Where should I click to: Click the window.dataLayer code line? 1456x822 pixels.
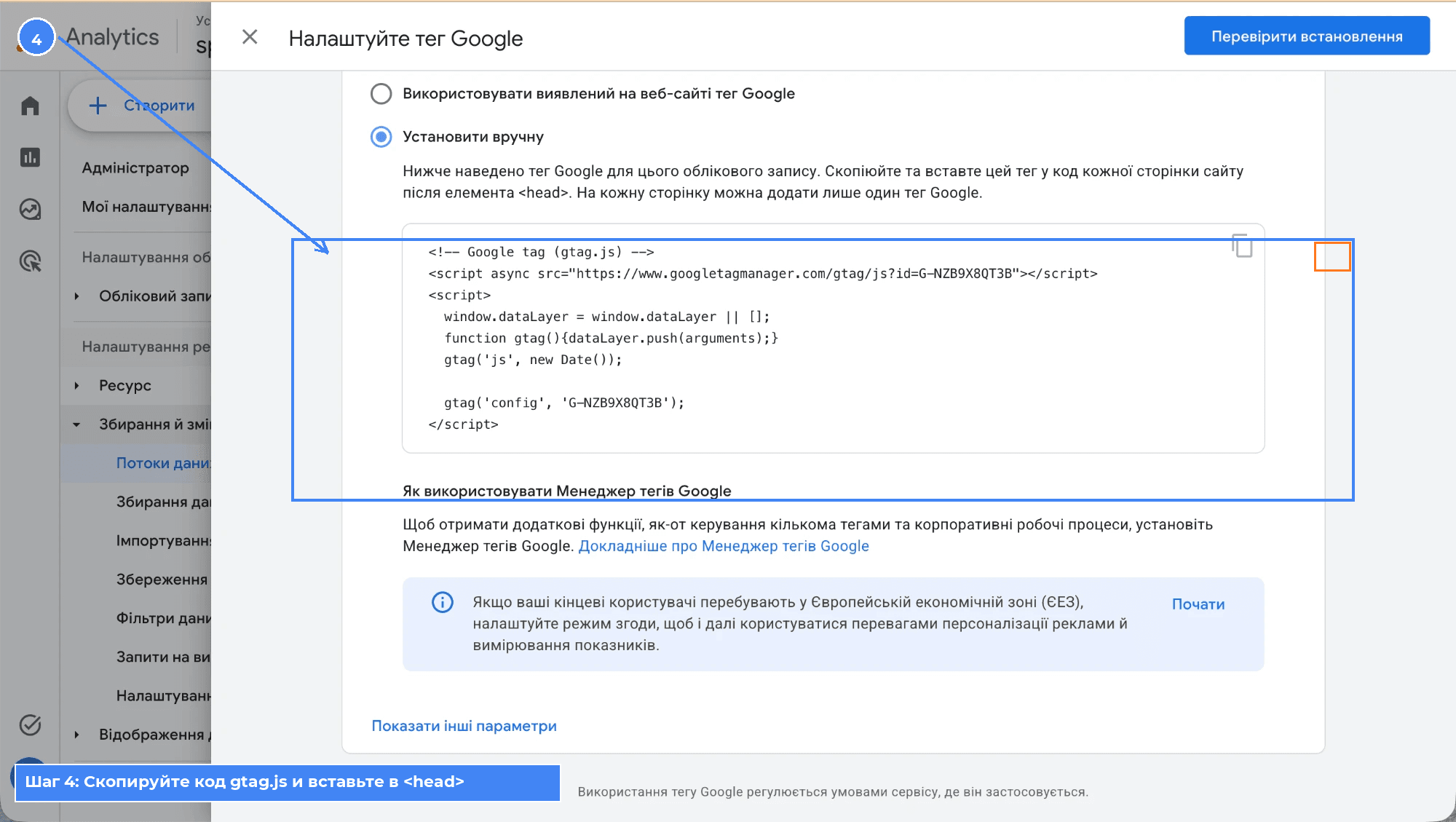click(606, 317)
